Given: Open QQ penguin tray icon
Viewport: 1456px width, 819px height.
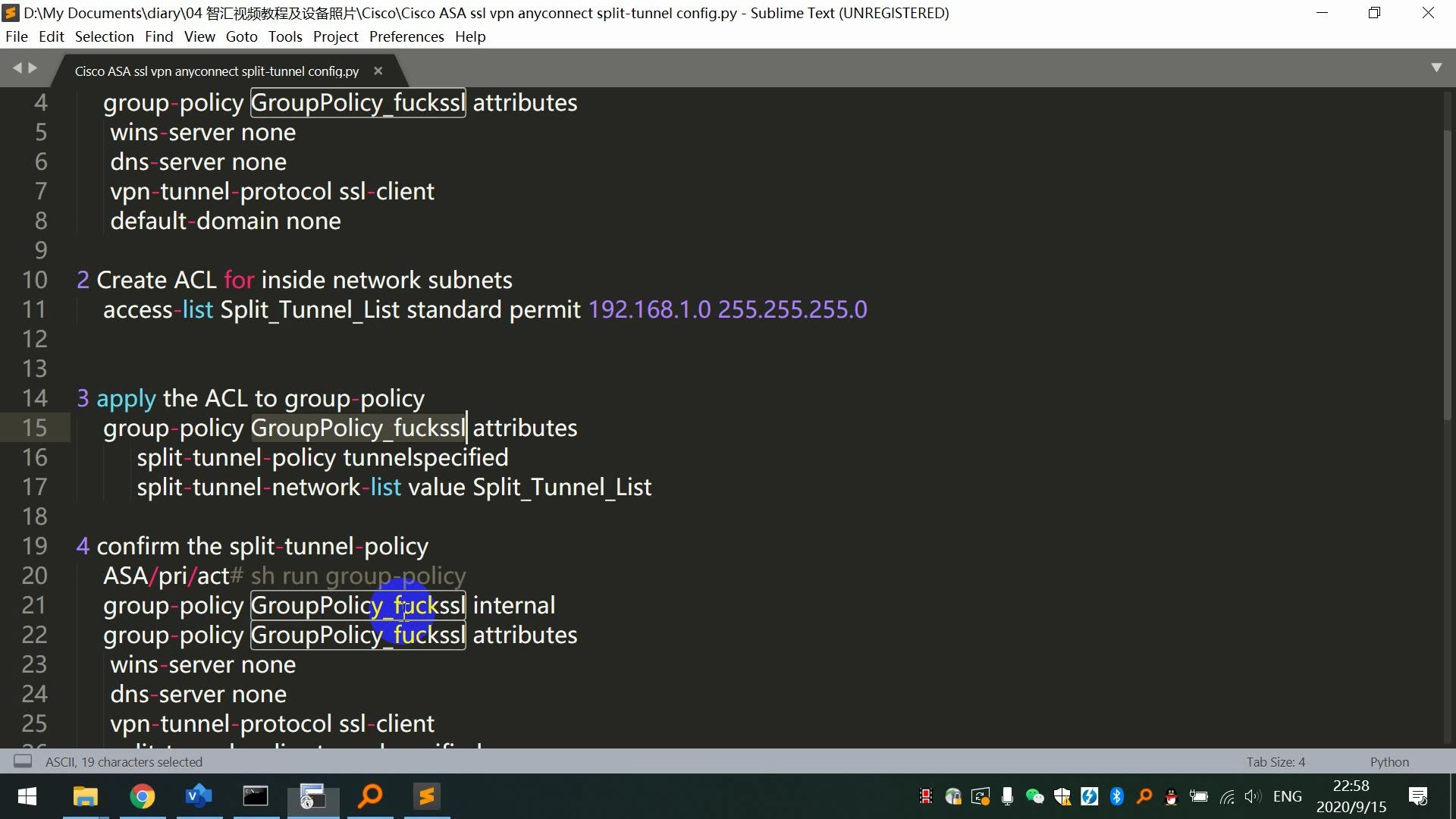Looking at the screenshot, I should [1172, 796].
